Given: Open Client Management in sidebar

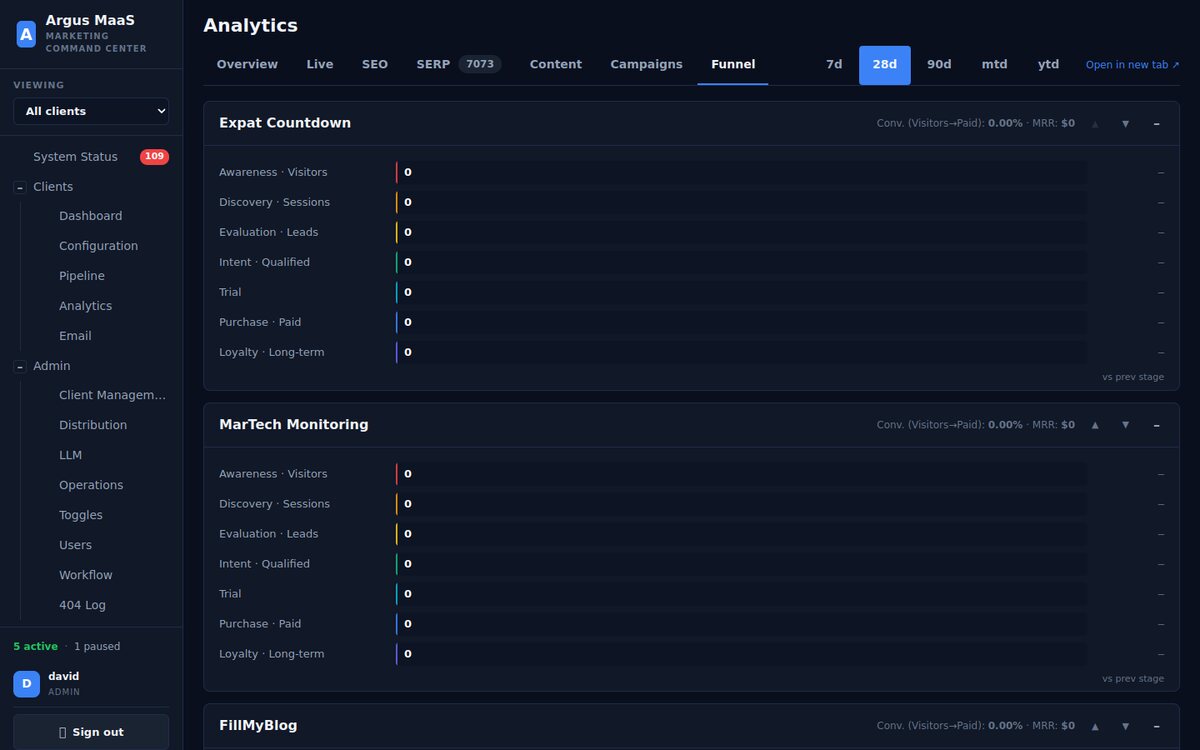Looking at the screenshot, I should click(112, 395).
